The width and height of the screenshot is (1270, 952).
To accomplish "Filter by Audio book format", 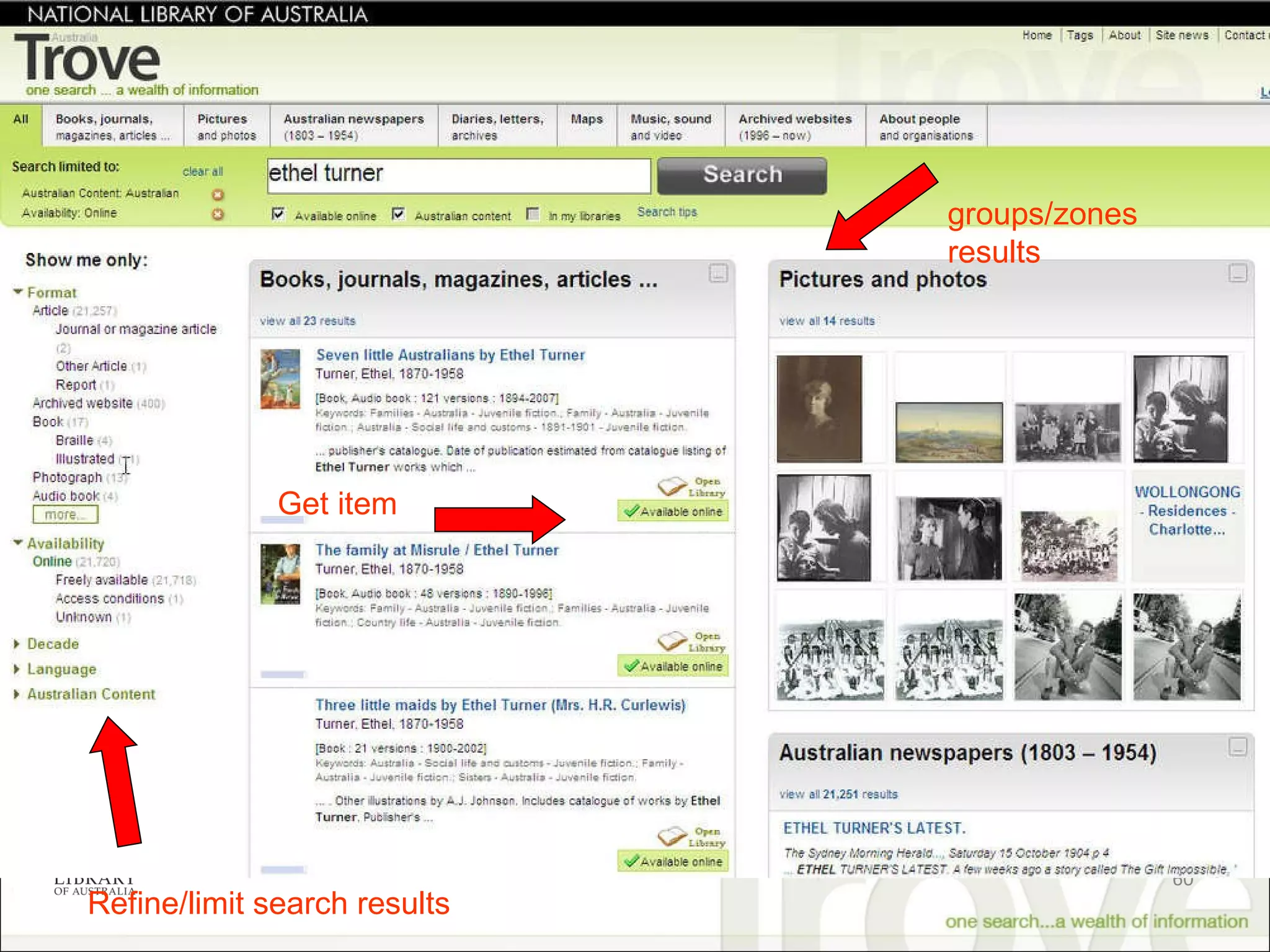I will (x=66, y=496).
